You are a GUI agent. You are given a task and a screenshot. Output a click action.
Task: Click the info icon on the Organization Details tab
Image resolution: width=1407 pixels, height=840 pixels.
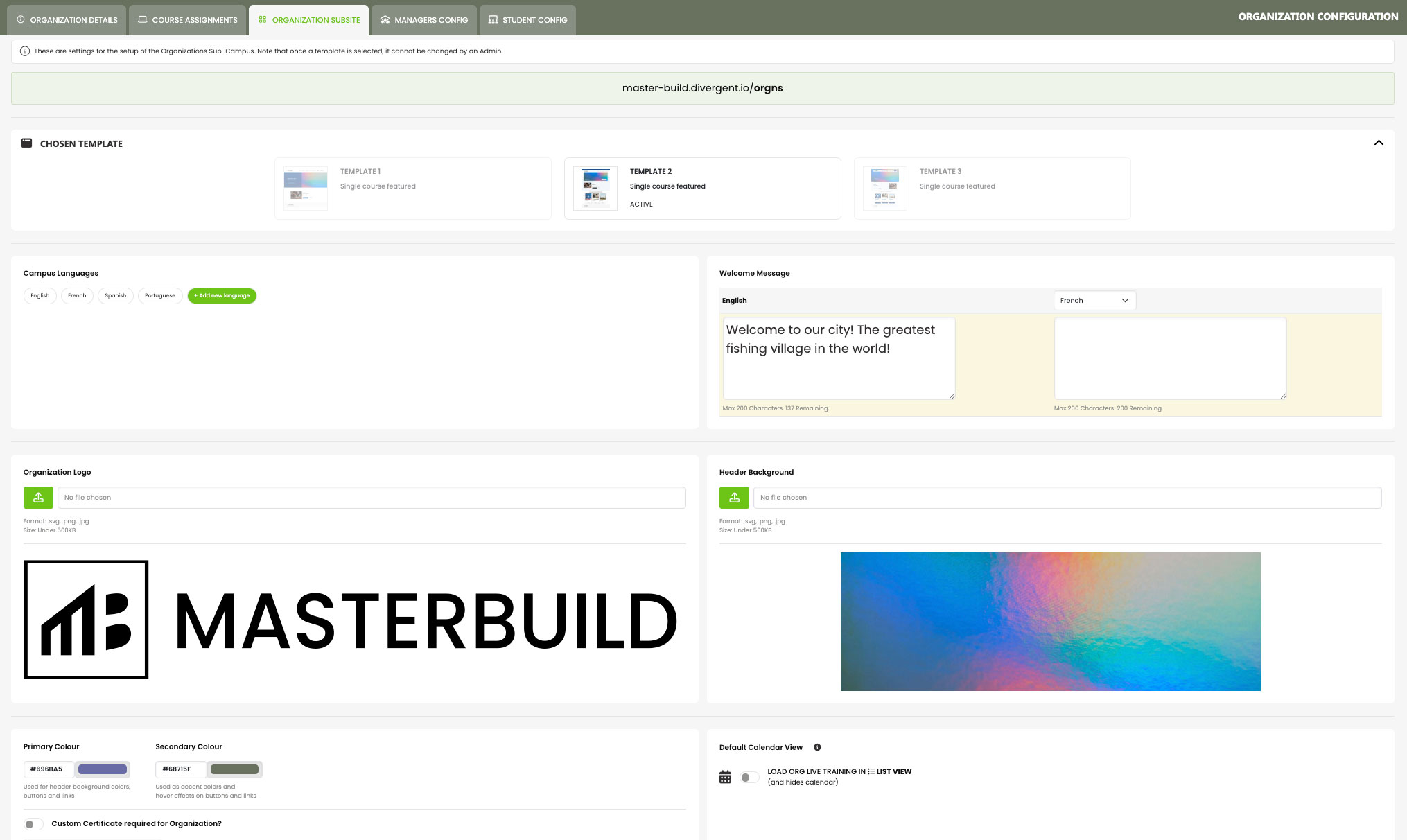click(21, 19)
